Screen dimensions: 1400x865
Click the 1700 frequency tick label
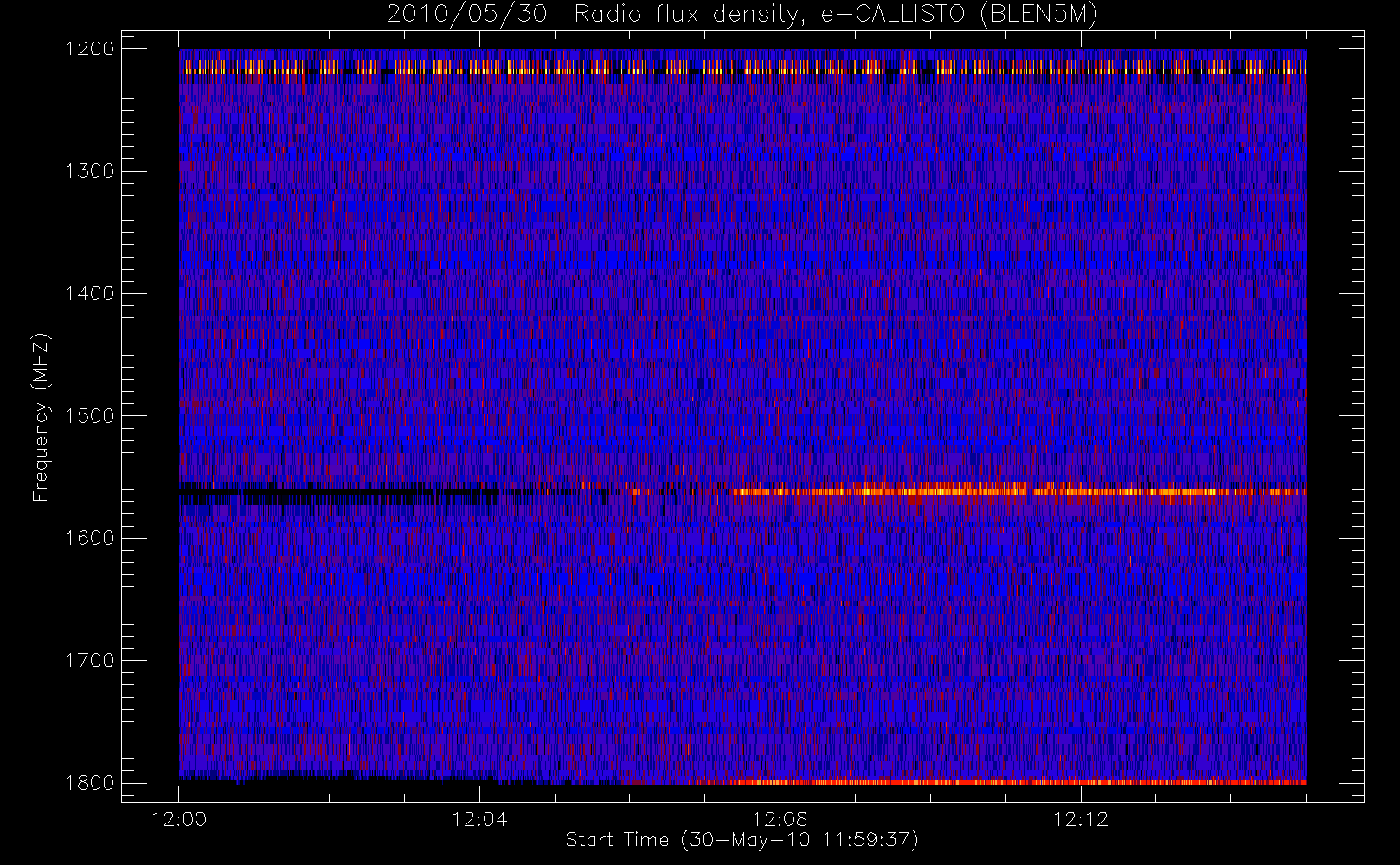[90, 660]
